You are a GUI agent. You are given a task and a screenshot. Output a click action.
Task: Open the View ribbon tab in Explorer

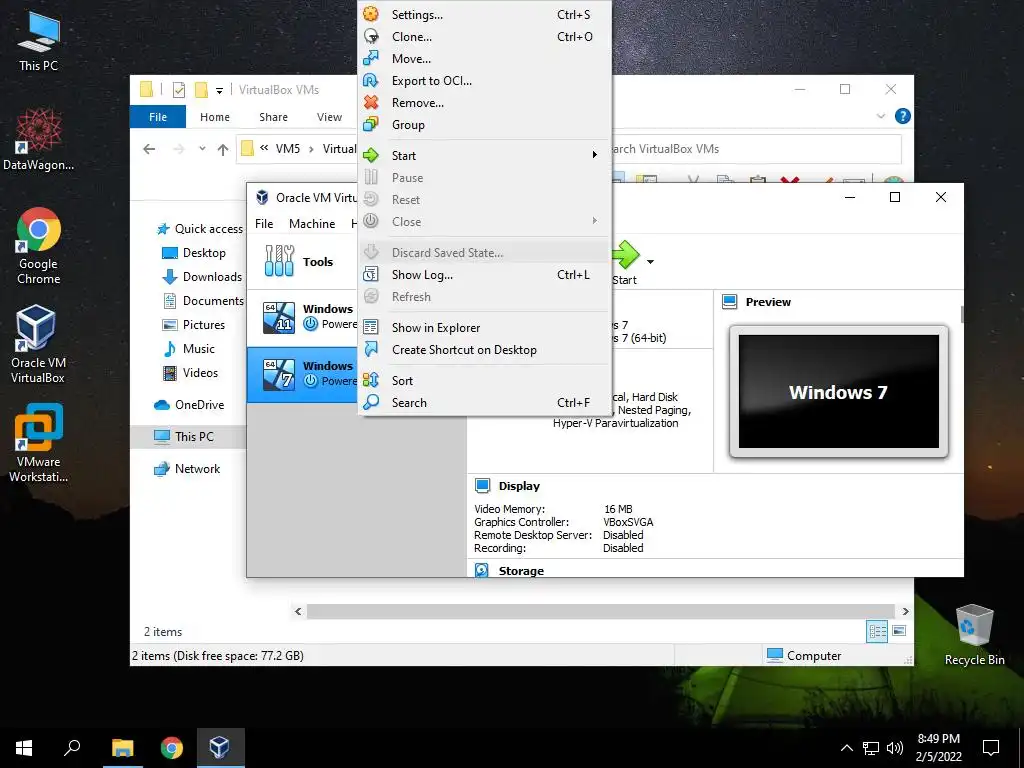click(329, 117)
